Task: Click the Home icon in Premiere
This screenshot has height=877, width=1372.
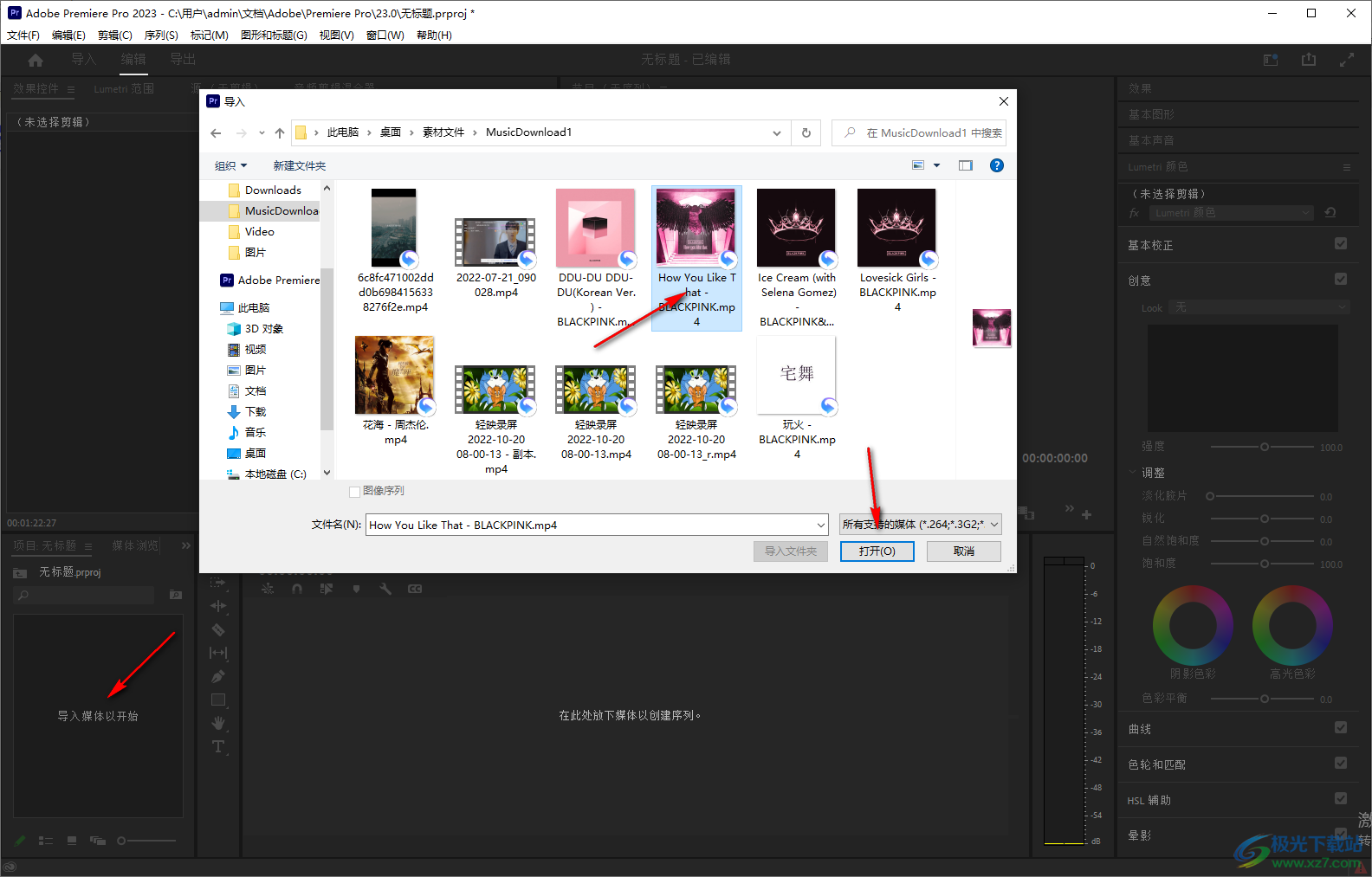Action: pyautogui.click(x=36, y=60)
